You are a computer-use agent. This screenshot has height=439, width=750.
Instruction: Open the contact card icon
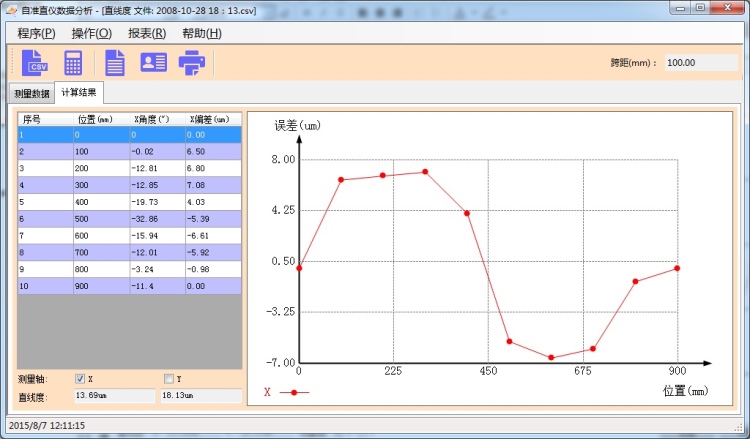(153, 62)
